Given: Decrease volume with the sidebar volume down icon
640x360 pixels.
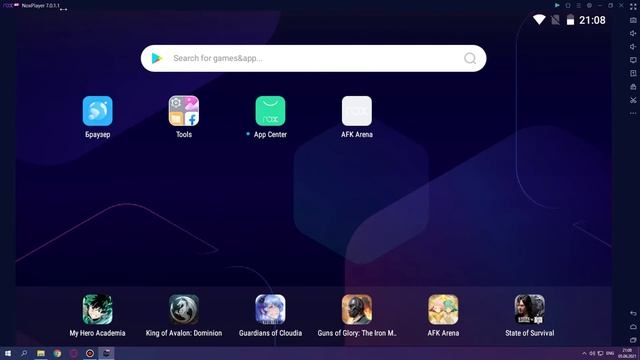Looking at the screenshot, I should [x=633, y=47].
